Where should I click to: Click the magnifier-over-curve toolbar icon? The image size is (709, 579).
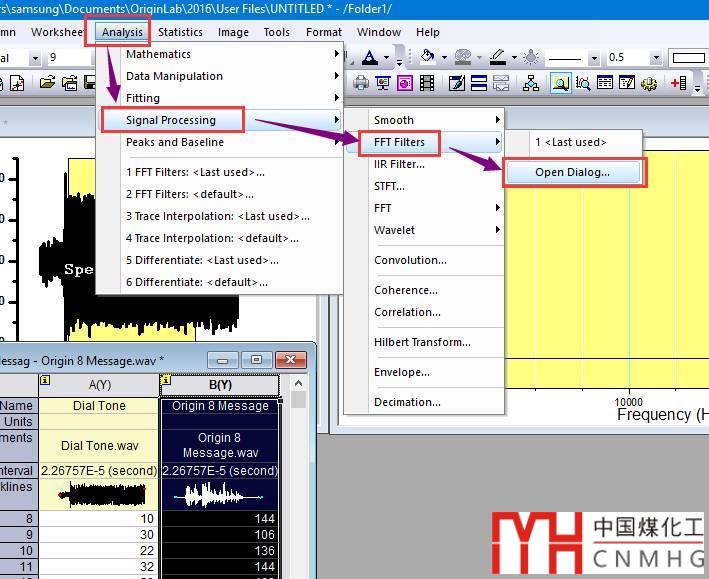pos(582,84)
